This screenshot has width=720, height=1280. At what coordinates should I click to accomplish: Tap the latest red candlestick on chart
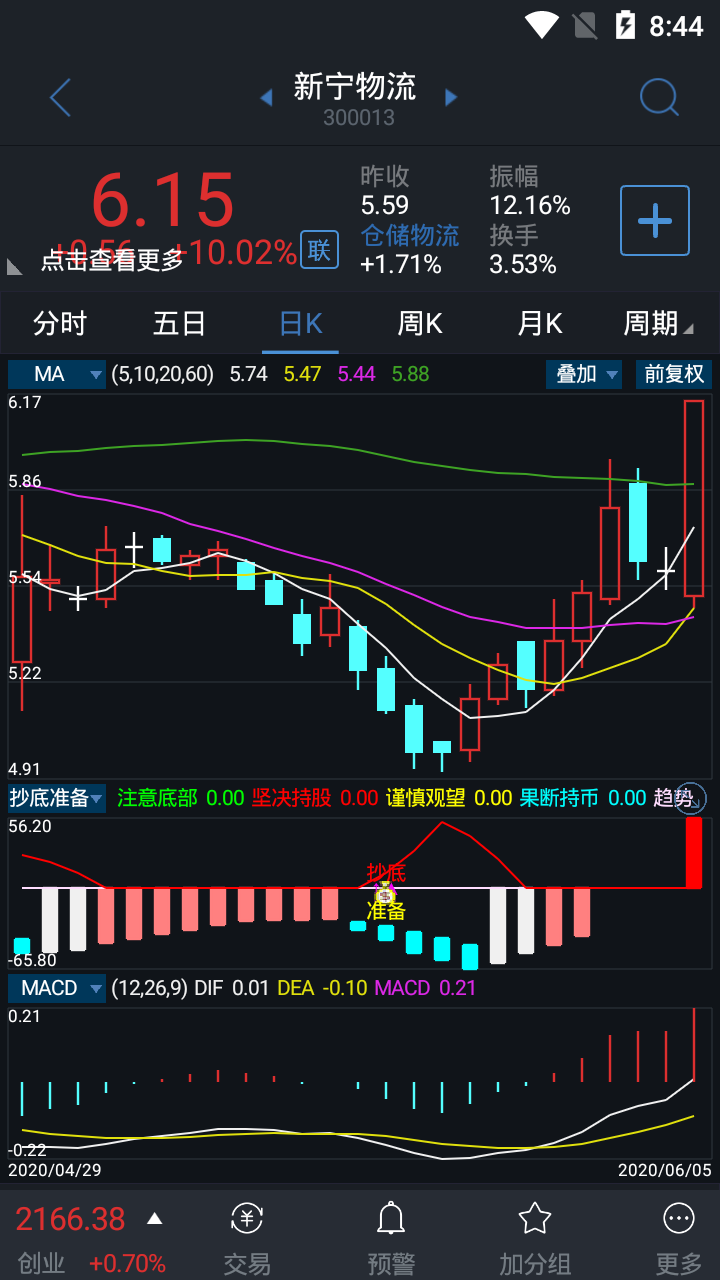(693, 498)
